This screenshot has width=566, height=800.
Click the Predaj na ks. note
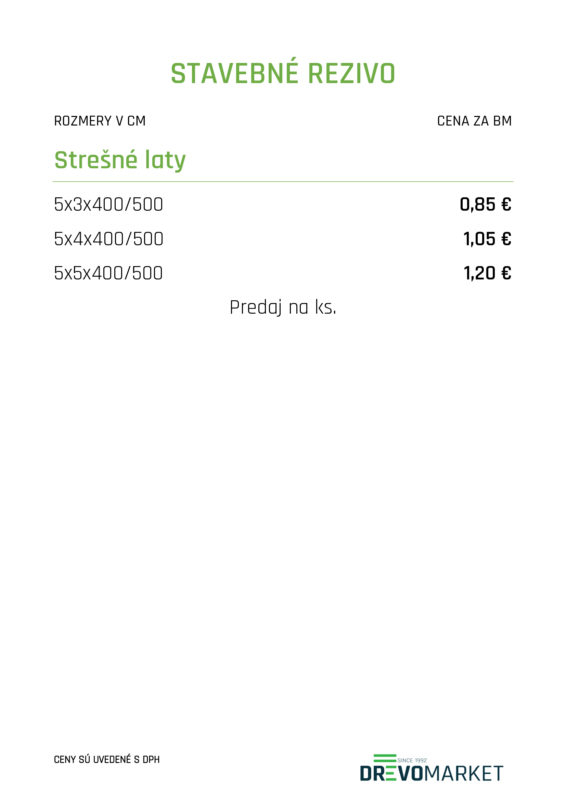click(283, 308)
